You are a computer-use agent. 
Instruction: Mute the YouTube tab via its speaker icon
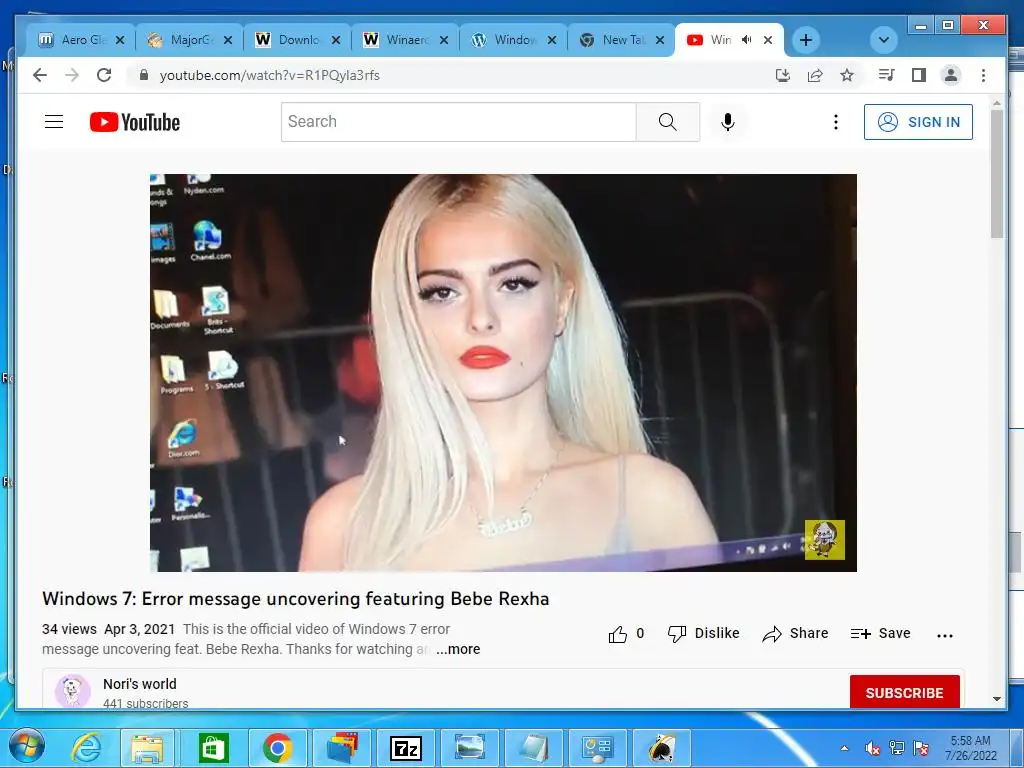746,40
